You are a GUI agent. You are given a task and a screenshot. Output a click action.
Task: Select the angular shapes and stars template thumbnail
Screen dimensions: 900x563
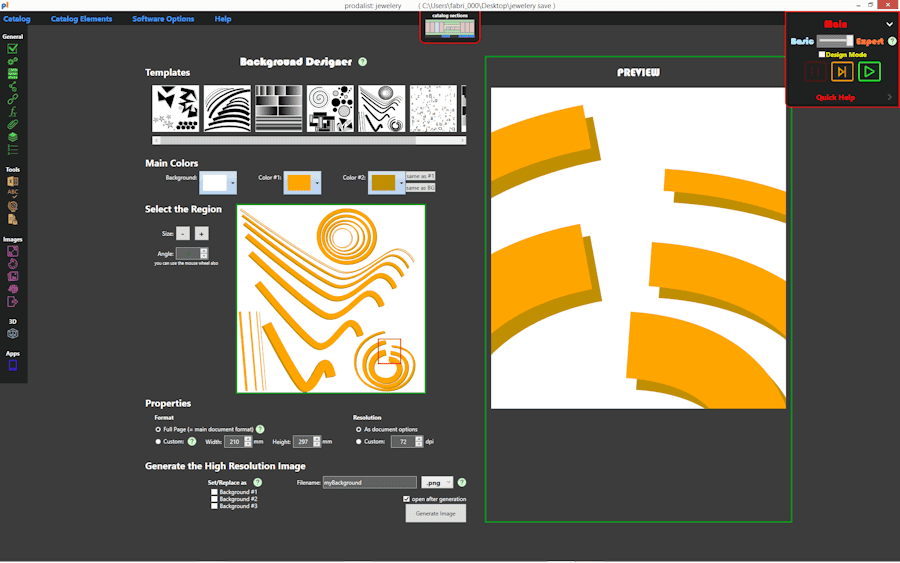(176, 108)
